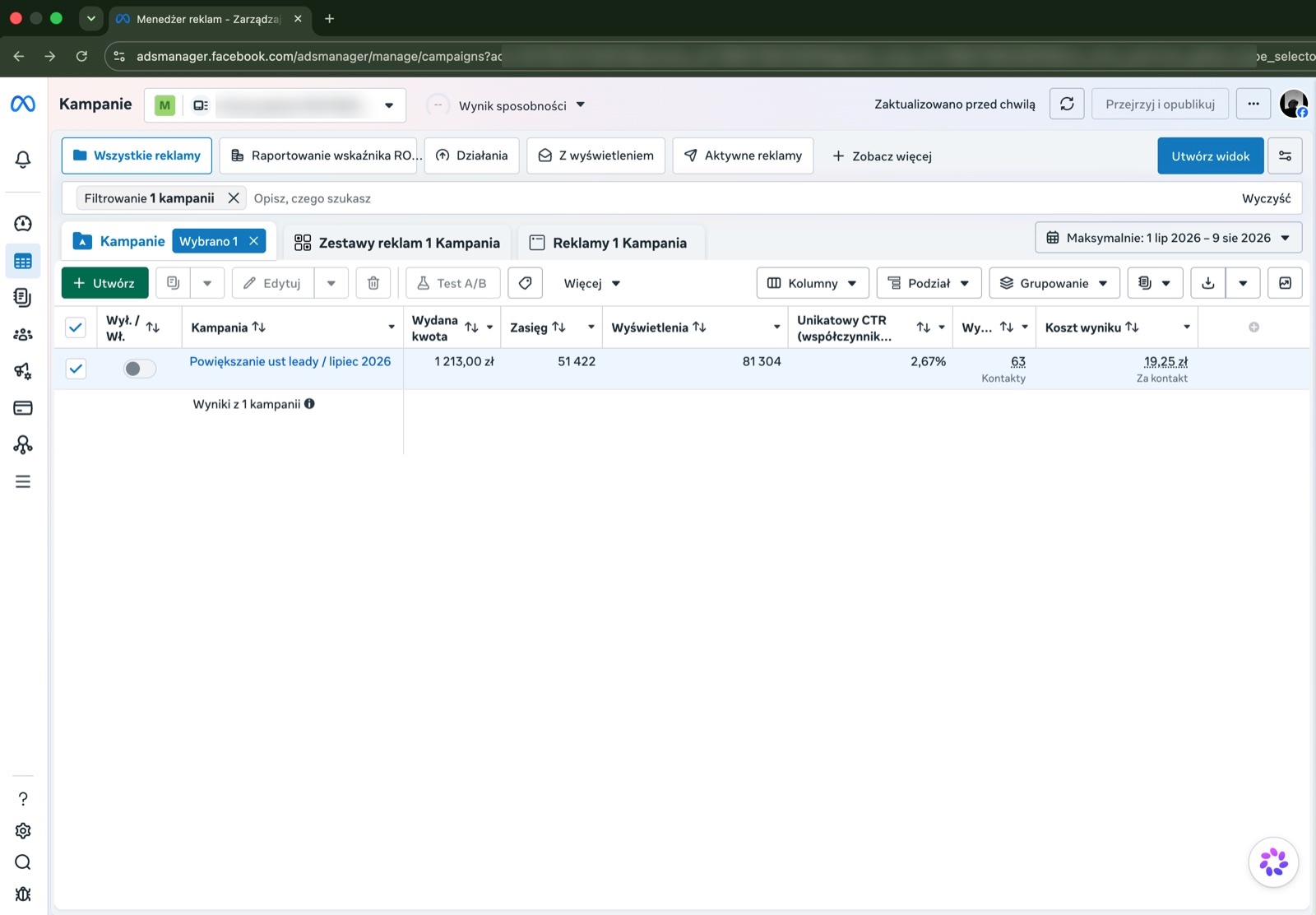
Task: Toggle the select-all checkbox in table header
Action: tap(76, 327)
